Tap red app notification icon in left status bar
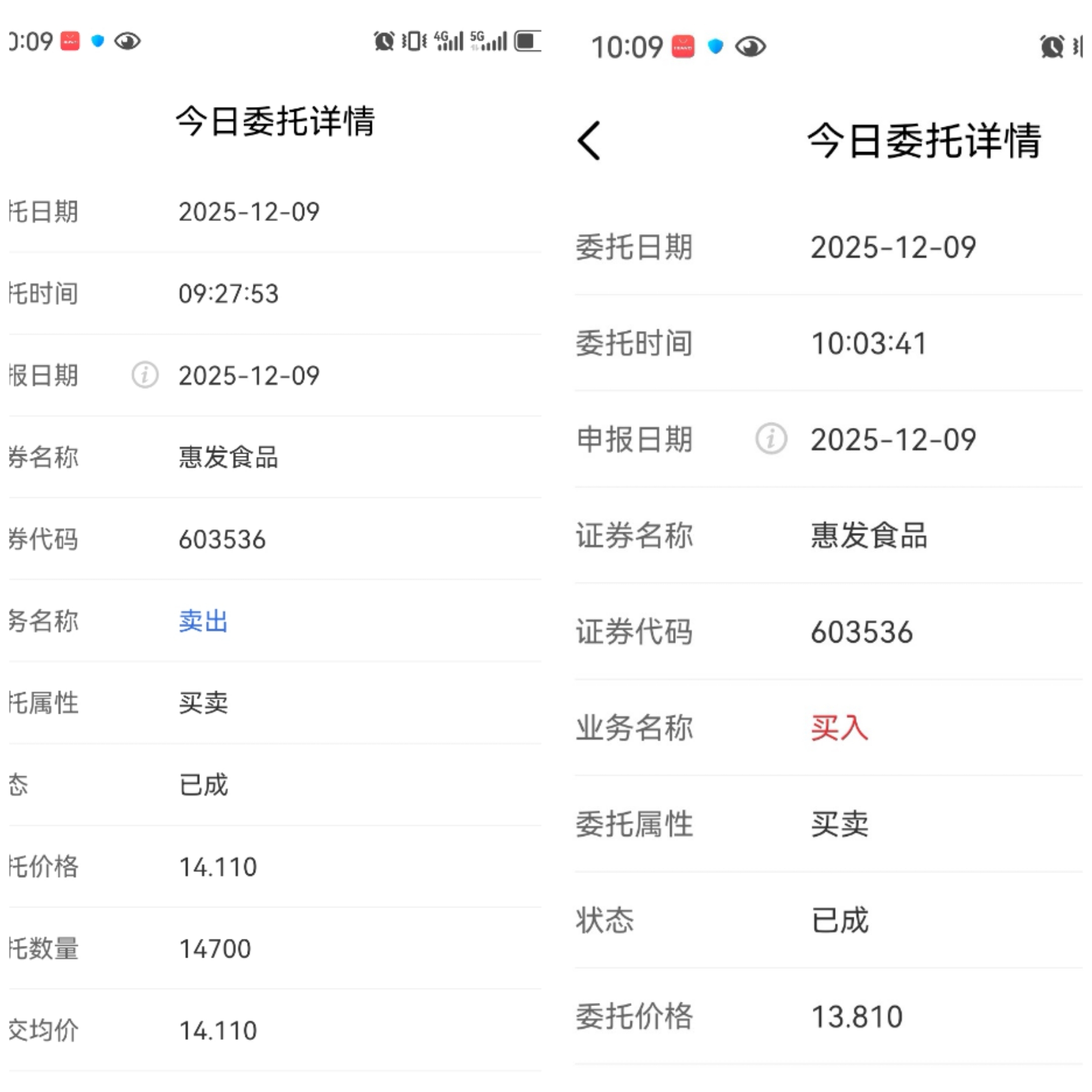 (70, 41)
